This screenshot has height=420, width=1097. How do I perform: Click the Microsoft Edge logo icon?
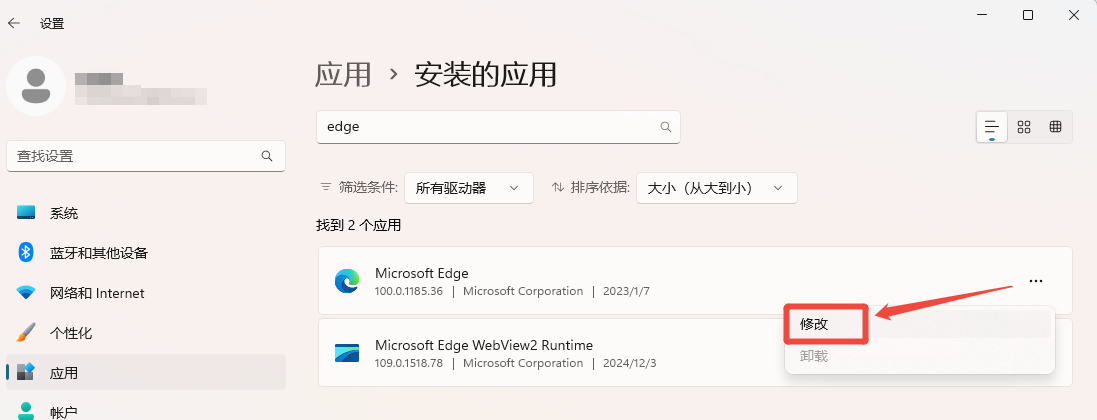click(346, 281)
